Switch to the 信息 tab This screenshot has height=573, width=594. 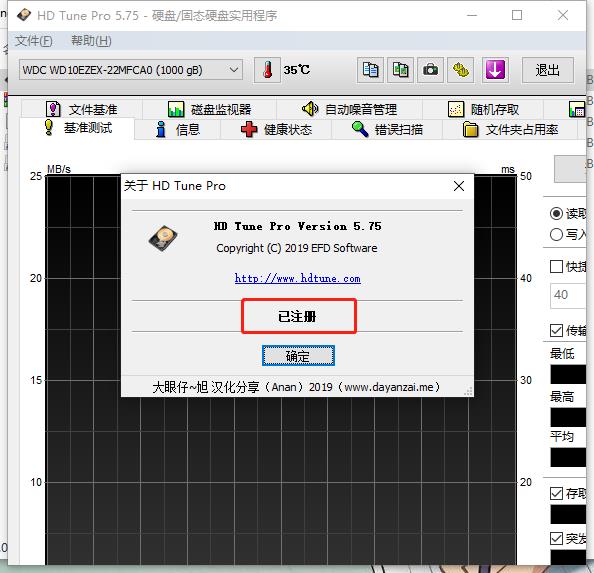click(178, 130)
